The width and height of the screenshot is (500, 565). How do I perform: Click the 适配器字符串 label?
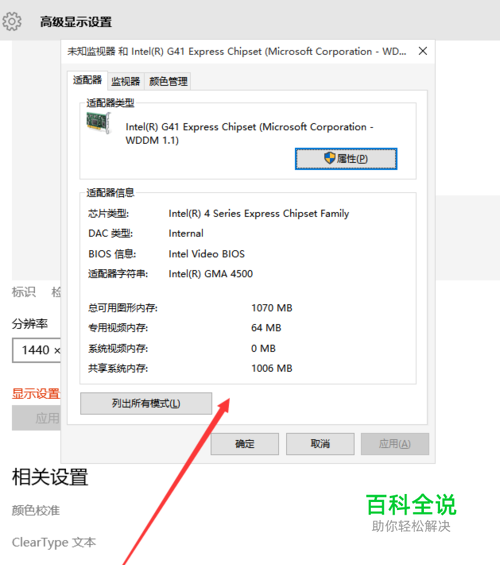click(118, 274)
